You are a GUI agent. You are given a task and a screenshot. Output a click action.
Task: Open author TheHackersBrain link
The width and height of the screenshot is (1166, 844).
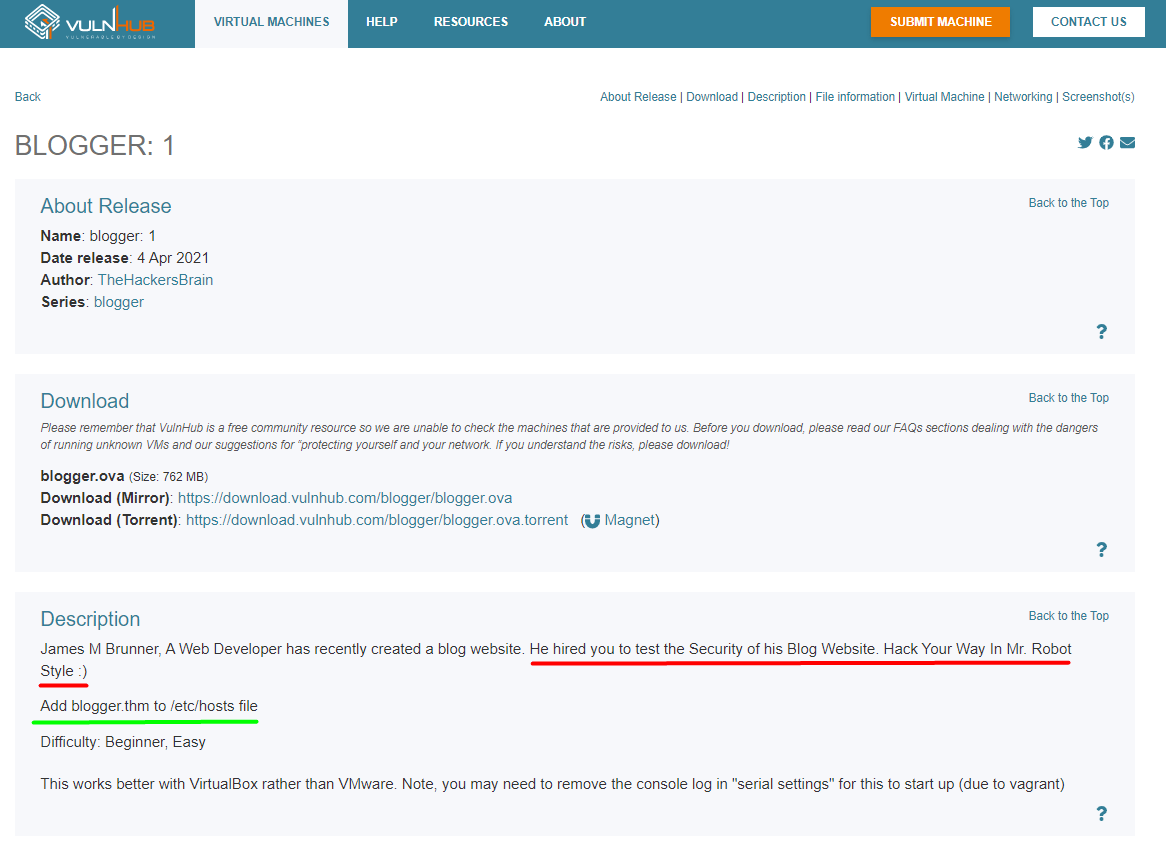coord(155,280)
